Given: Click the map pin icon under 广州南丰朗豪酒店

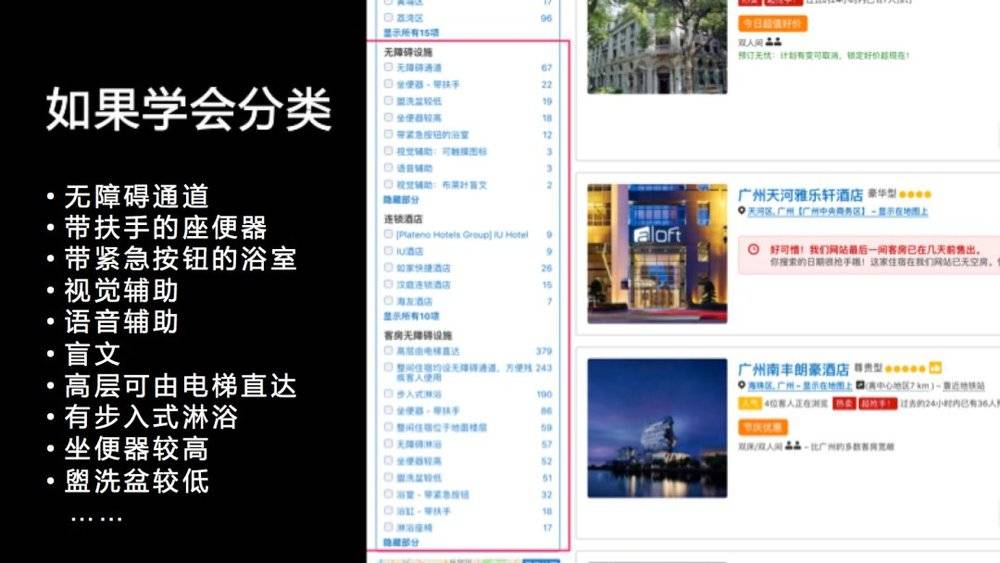Looking at the screenshot, I should tap(742, 385).
